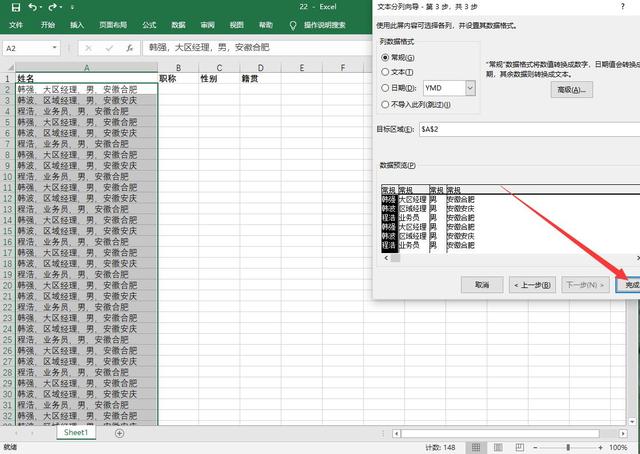Click cell A4 with 程浩, 业务员
640x454 pixels.
pyautogui.click(x=87, y=111)
